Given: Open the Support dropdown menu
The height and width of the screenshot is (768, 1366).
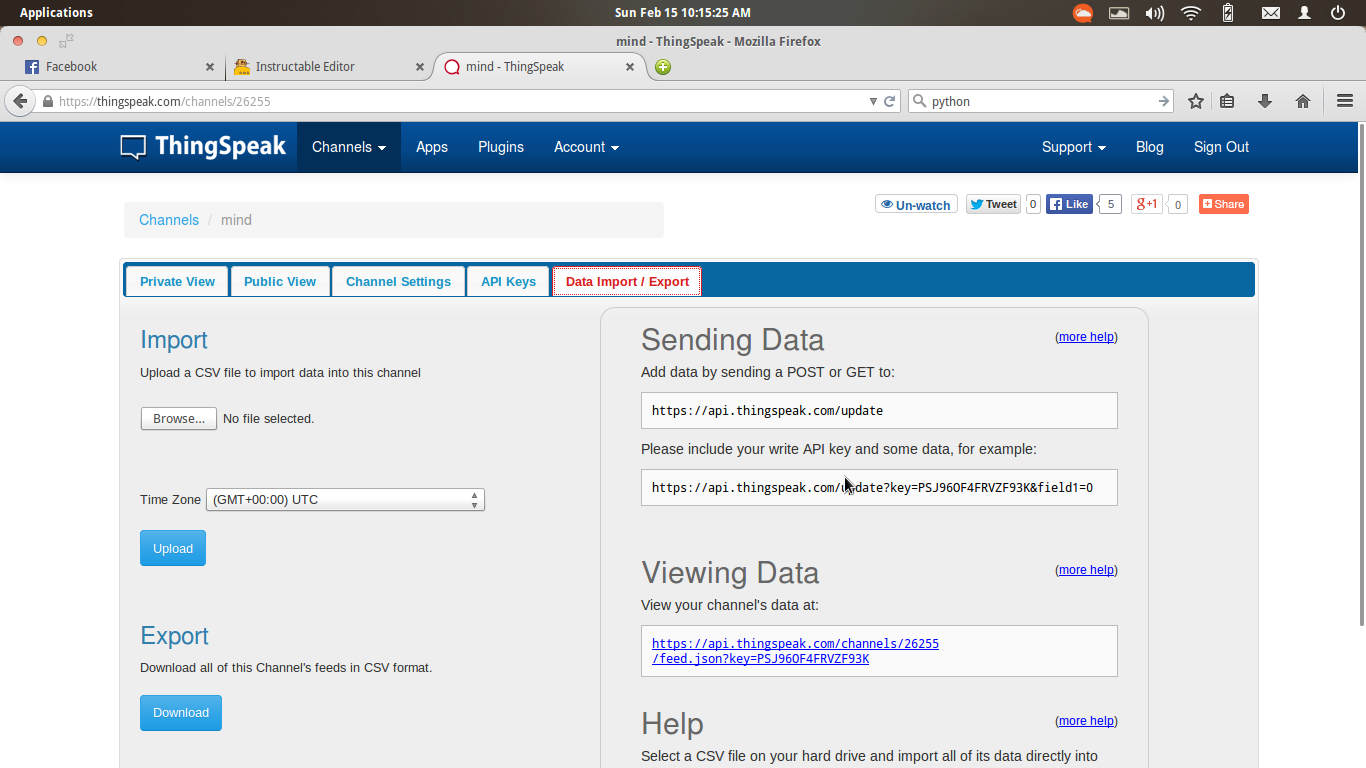Looking at the screenshot, I should pos(1074,147).
